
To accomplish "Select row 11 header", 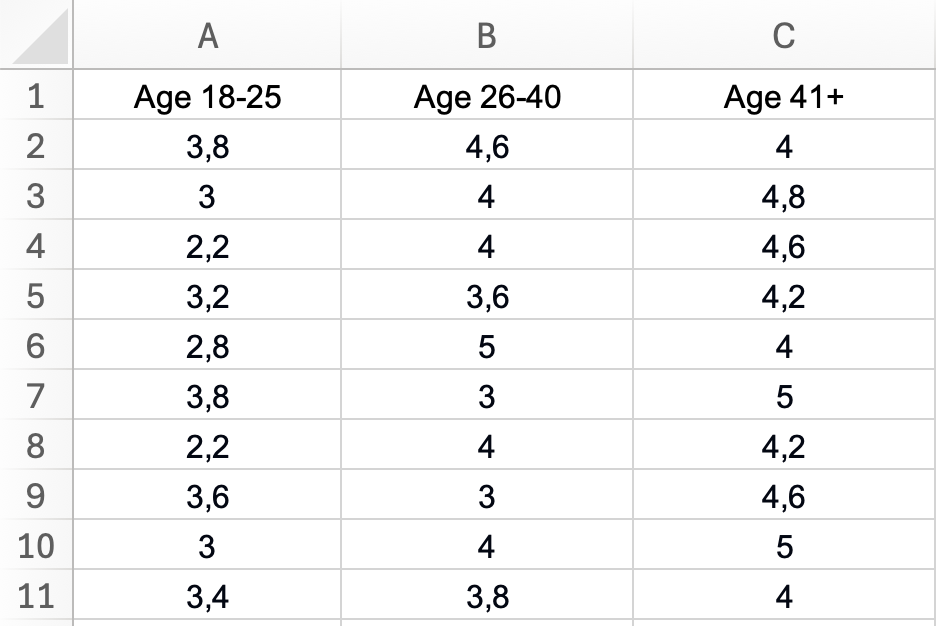I will point(36,597).
